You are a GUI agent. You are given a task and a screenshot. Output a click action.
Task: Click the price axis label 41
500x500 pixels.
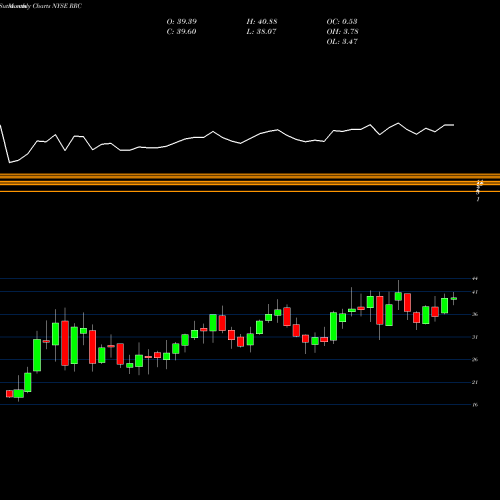click(x=475, y=292)
